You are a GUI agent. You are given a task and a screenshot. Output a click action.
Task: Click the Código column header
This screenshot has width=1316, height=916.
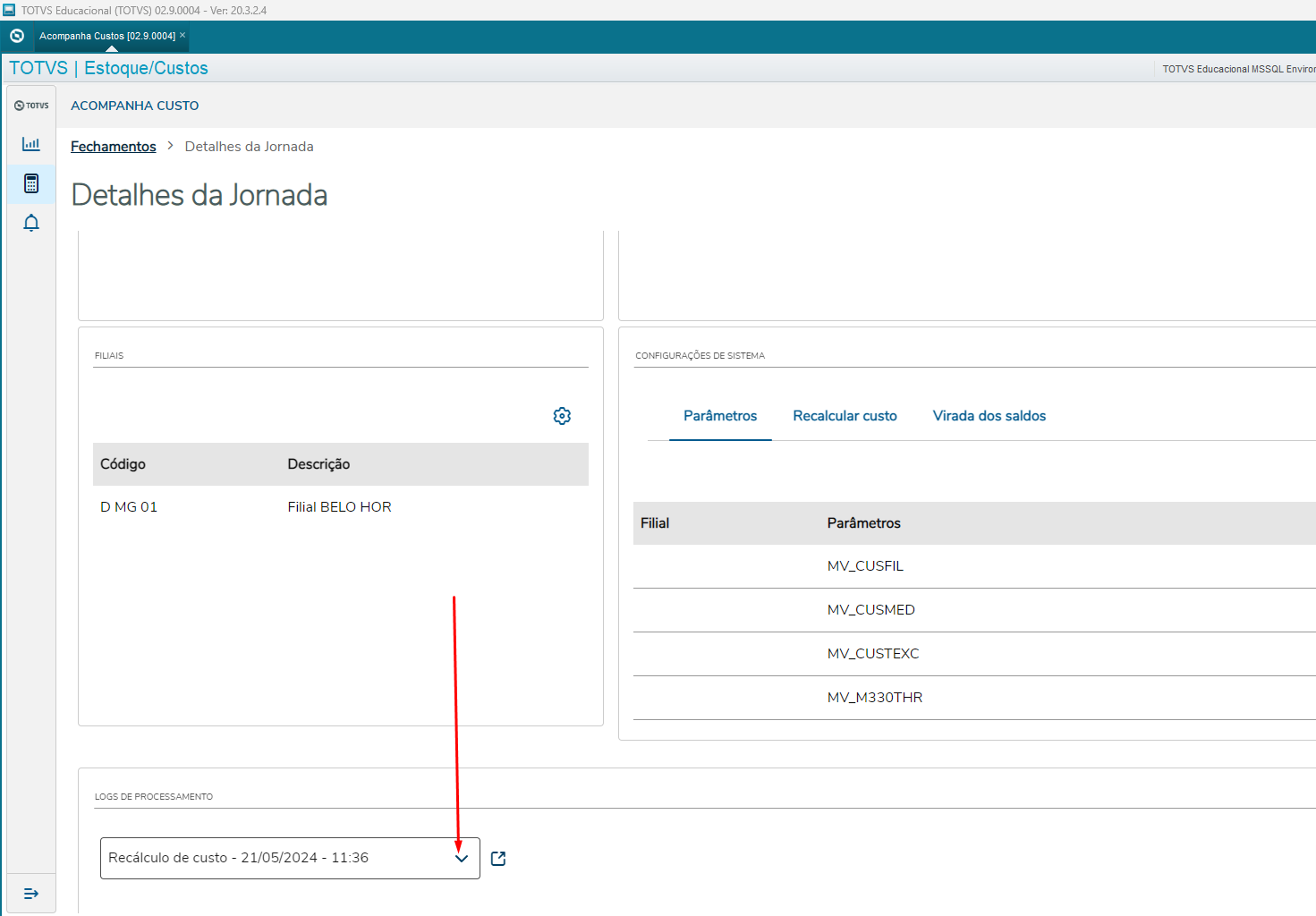coord(123,464)
